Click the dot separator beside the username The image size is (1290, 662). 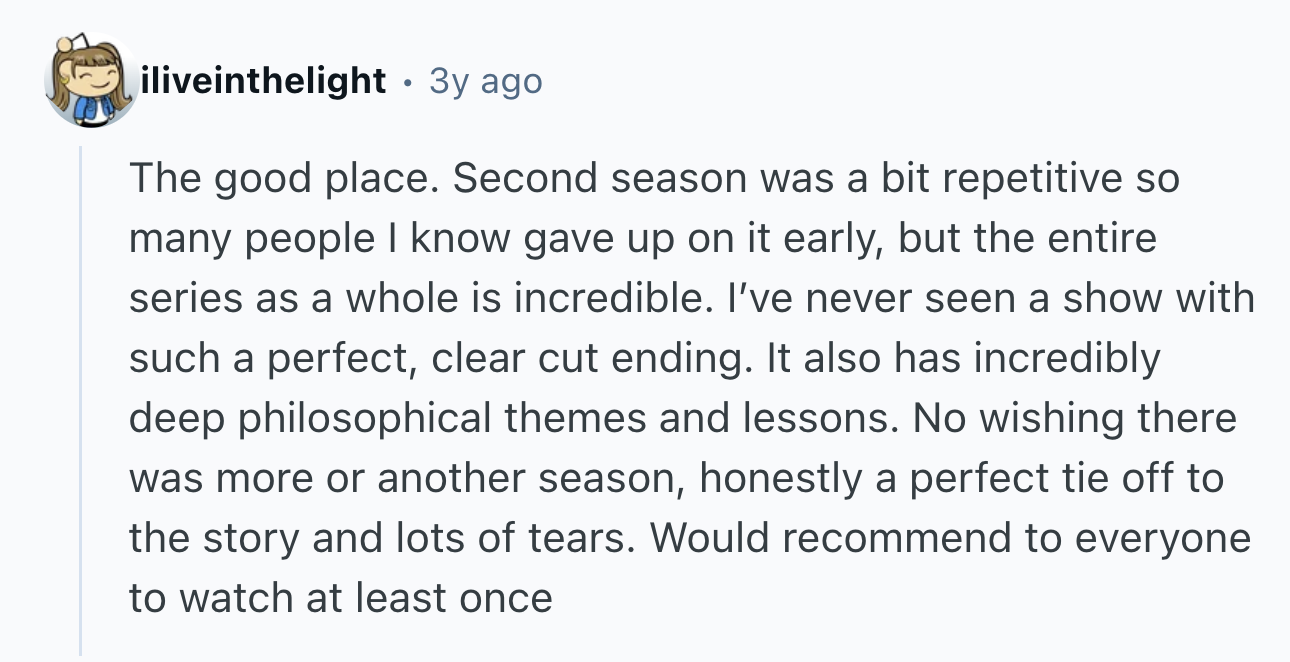coord(408,82)
